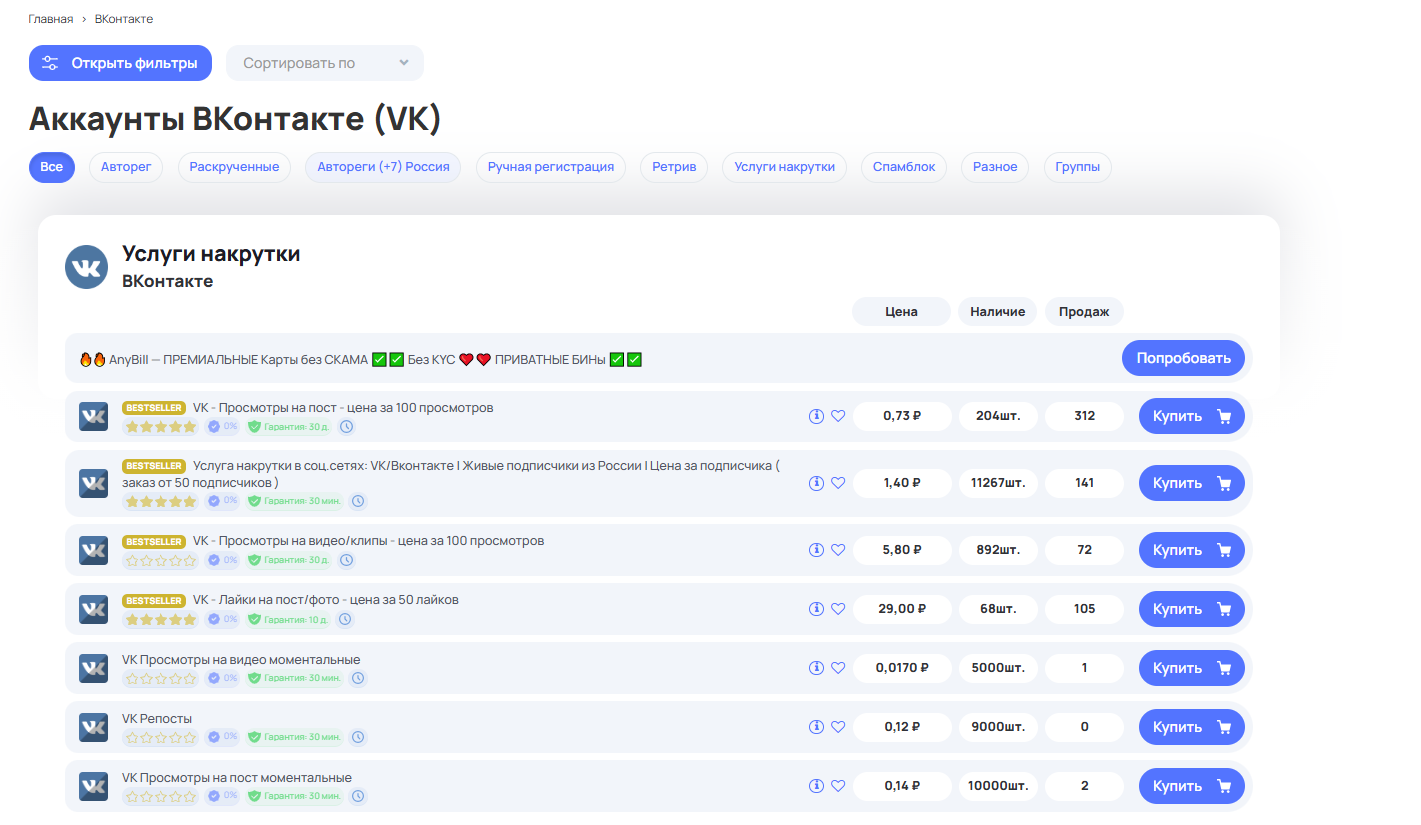The height and width of the screenshot is (825, 1421).
Task: Click BESTSELLER badge on Просмотры на видео/клипы
Action: (x=154, y=541)
